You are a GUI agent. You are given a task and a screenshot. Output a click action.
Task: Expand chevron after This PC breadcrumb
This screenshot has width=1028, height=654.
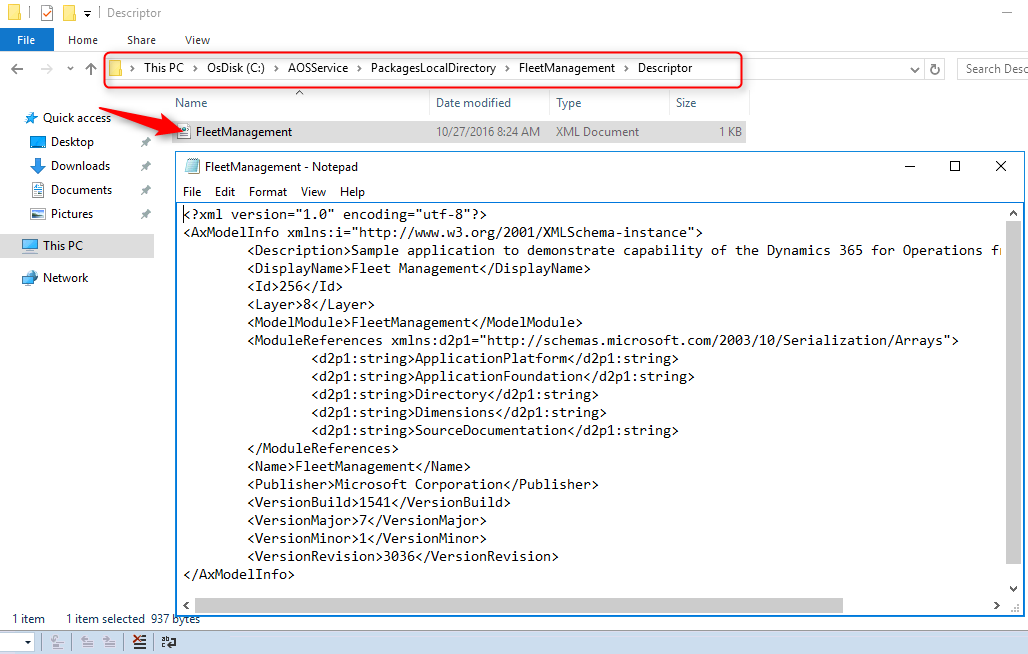point(195,68)
